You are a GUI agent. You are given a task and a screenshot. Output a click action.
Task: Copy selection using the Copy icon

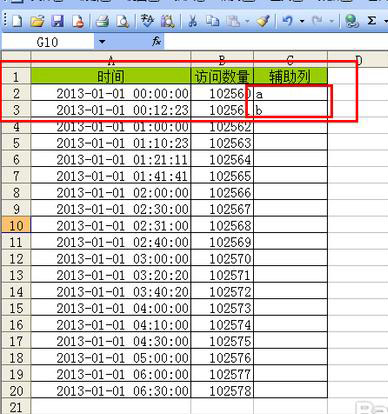212,22
